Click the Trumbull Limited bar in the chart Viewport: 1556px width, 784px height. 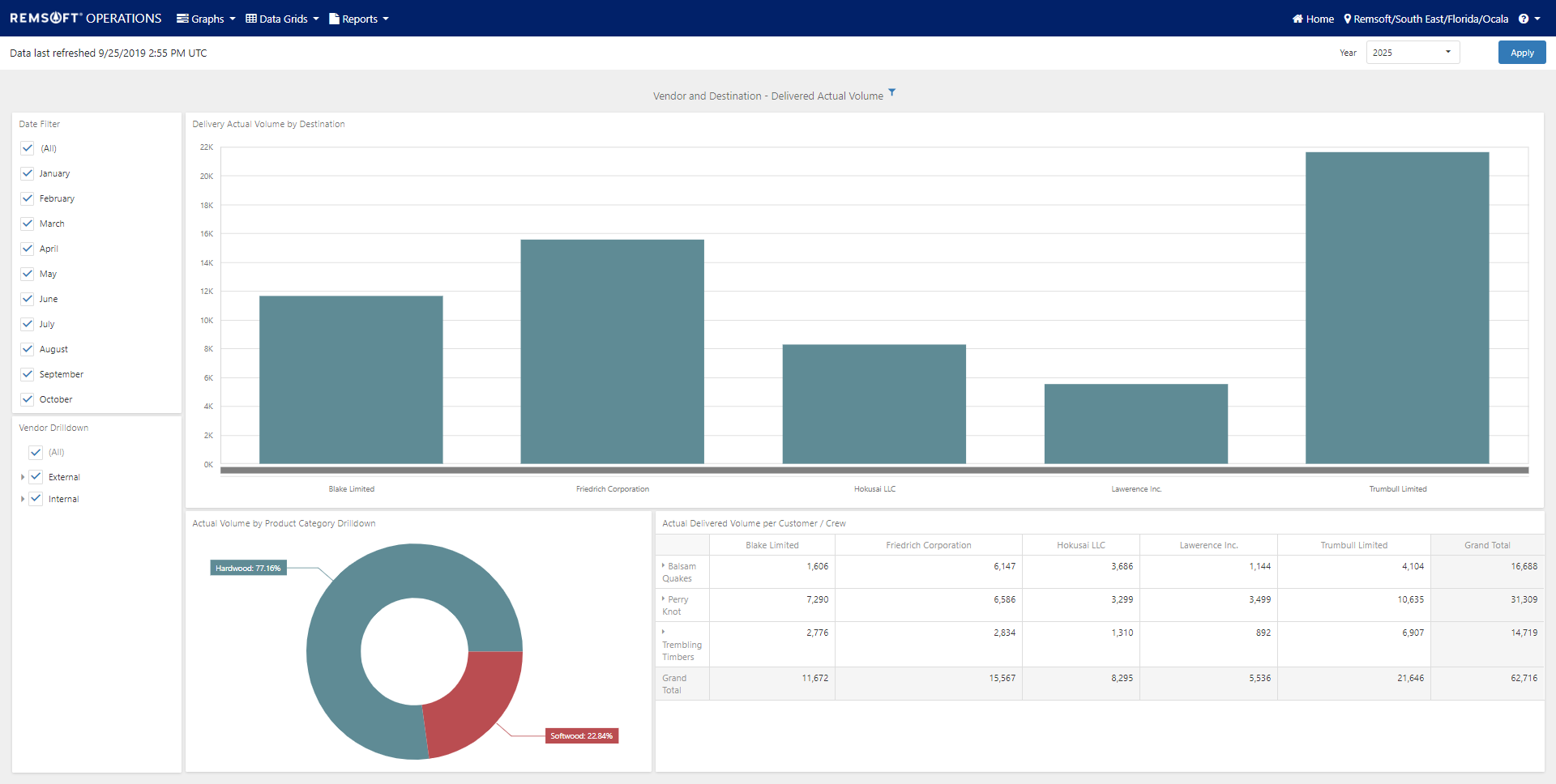(1397, 308)
